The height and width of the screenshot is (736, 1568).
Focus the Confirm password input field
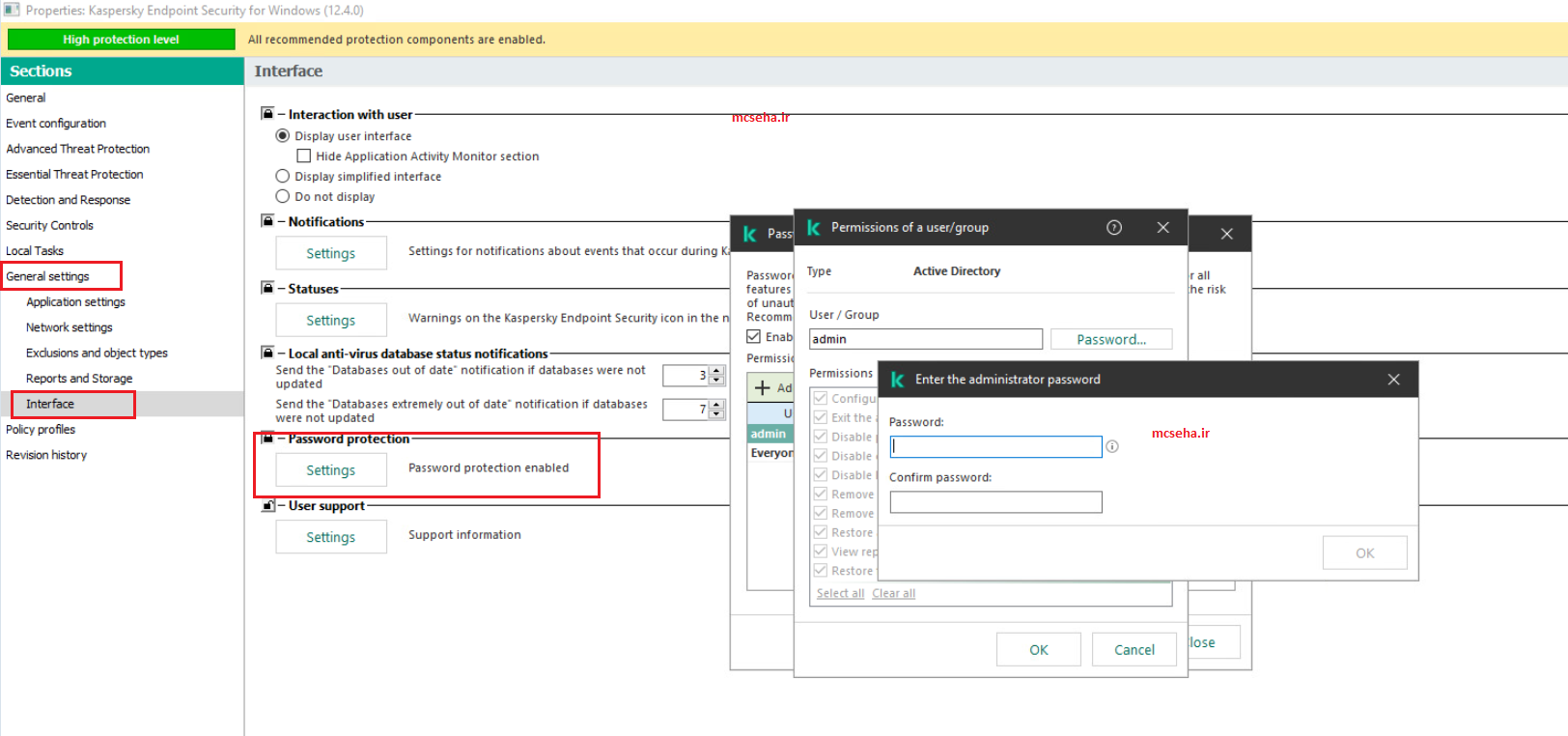[x=995, y=502]
